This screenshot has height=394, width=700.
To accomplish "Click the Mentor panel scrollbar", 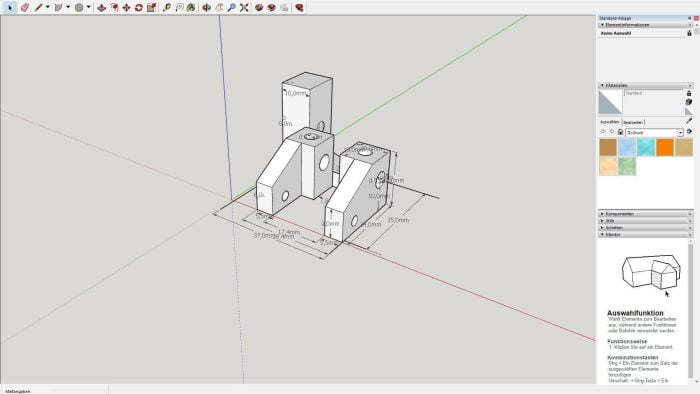I will [691, 310].
